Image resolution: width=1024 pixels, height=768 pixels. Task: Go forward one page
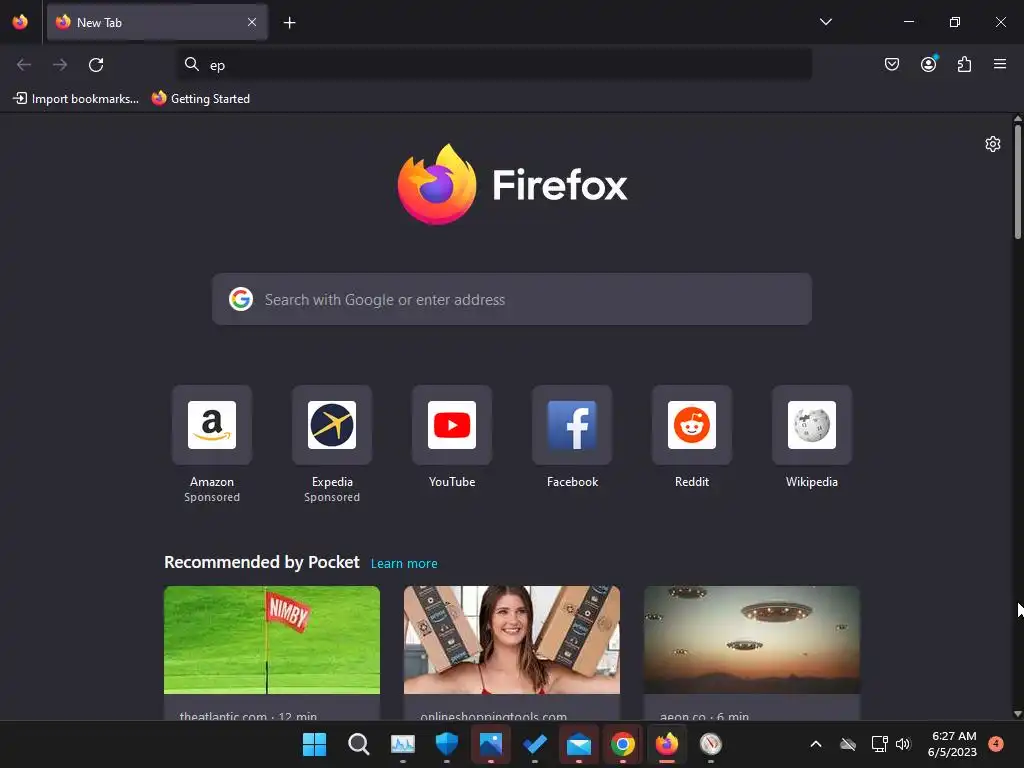(x=60, y=65)
